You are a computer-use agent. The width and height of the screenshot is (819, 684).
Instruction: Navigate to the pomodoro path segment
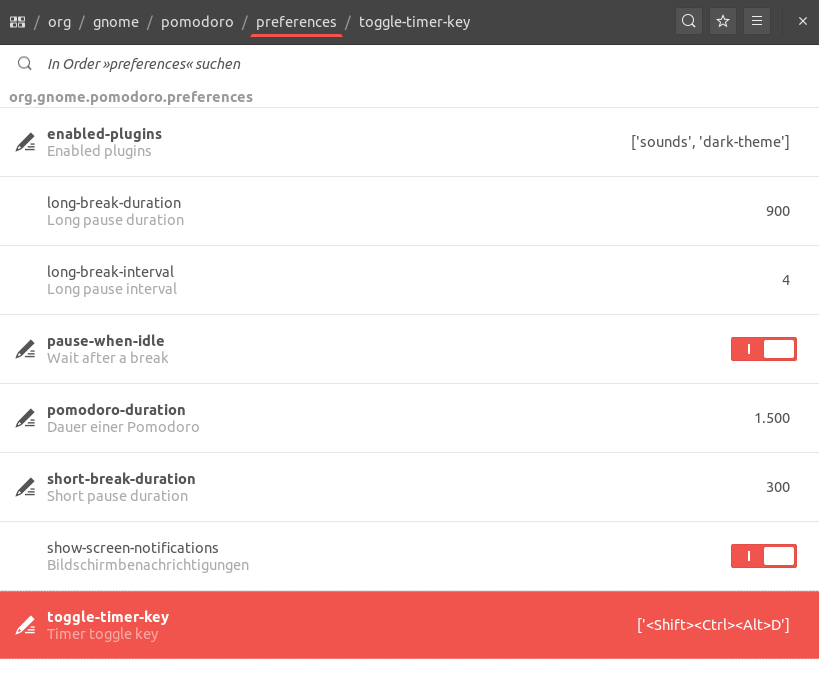(x=197, y=22)
